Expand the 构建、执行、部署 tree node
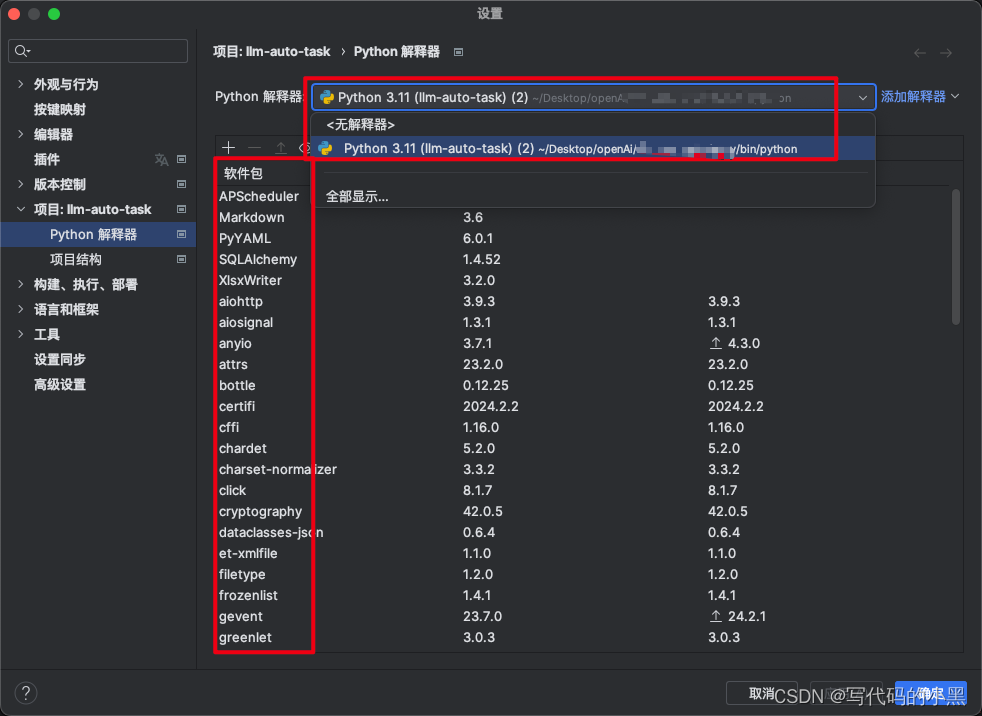 21,284
